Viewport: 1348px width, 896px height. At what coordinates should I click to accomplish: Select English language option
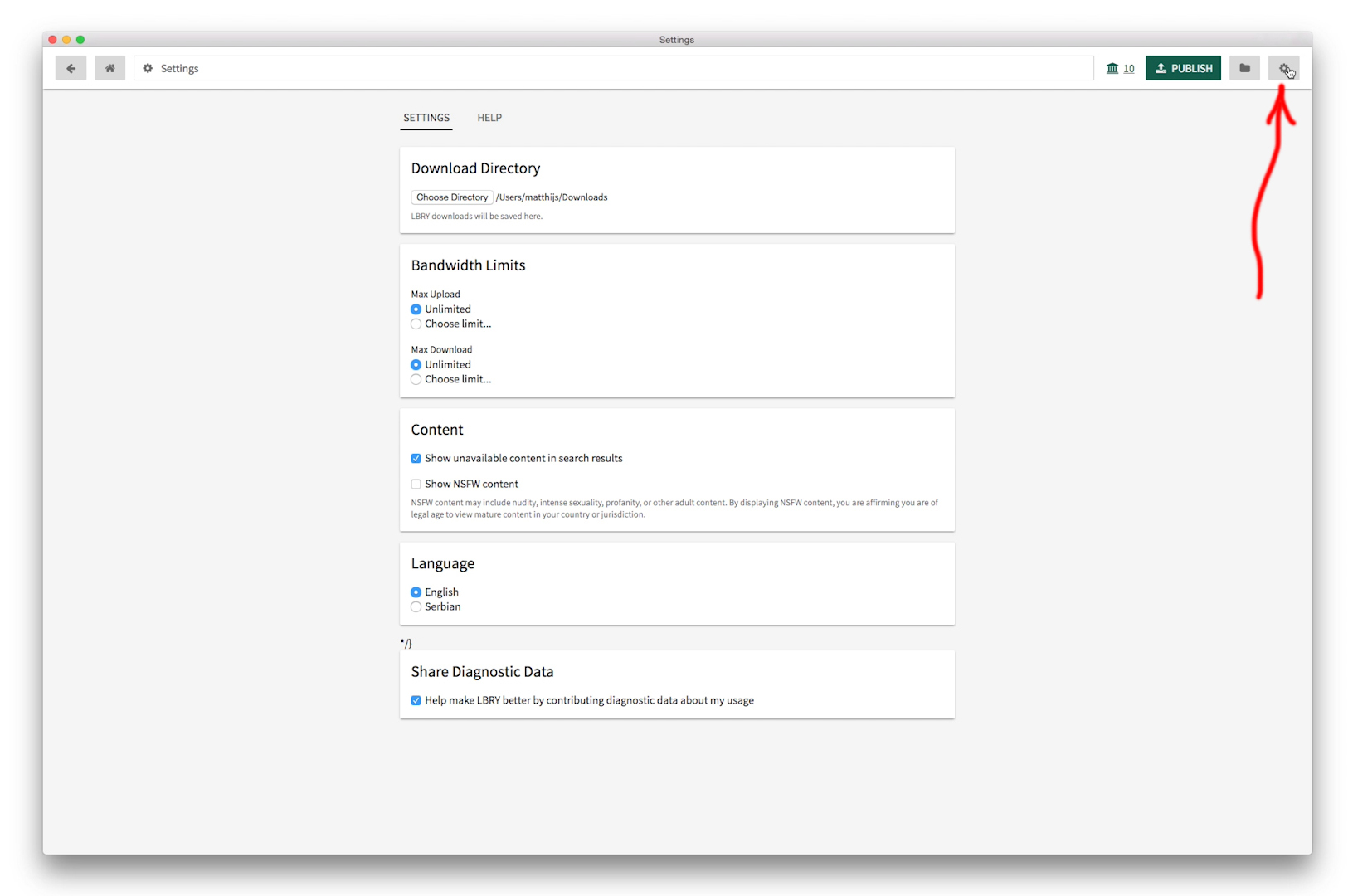416,592
